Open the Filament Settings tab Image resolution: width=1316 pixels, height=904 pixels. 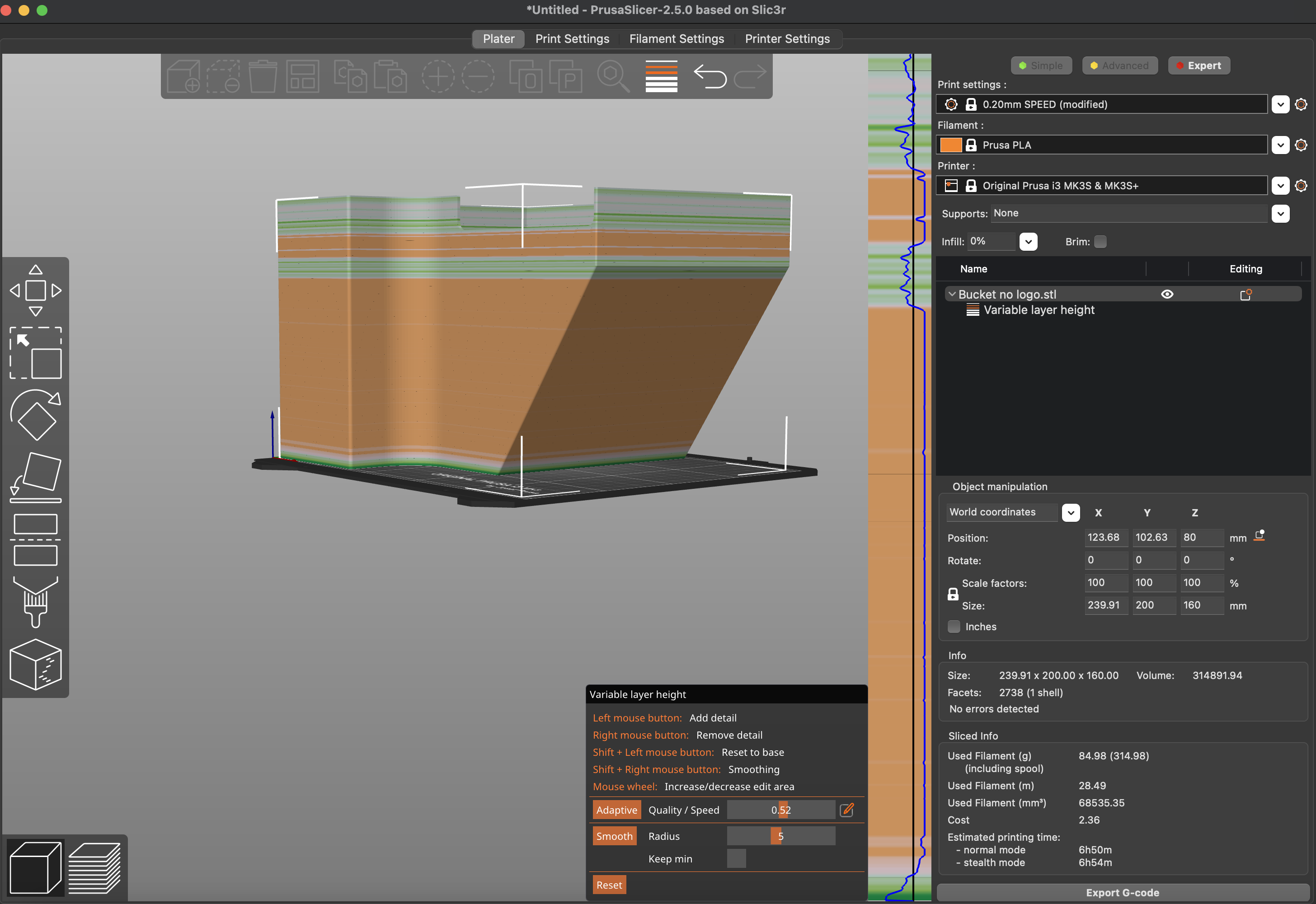coord(677,39)
